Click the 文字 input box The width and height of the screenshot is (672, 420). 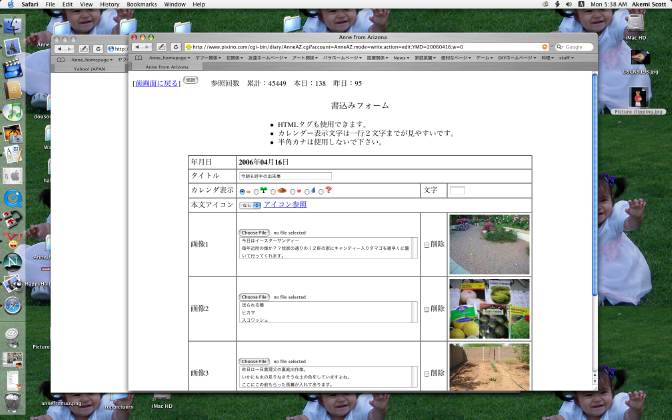point(457,191)
